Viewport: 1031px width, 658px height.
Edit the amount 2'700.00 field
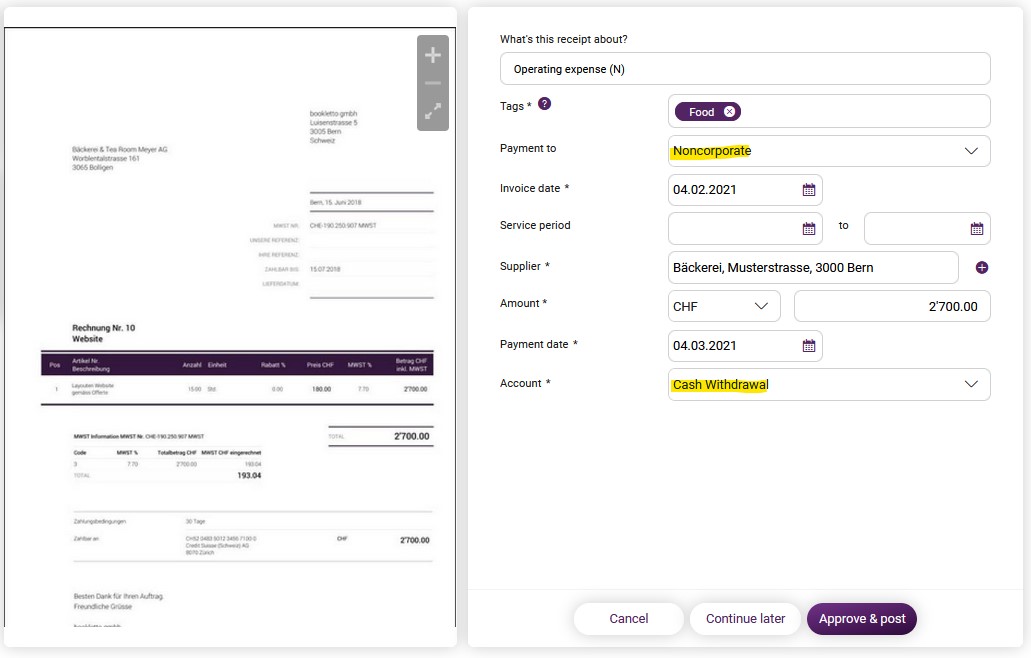point(892,306)
